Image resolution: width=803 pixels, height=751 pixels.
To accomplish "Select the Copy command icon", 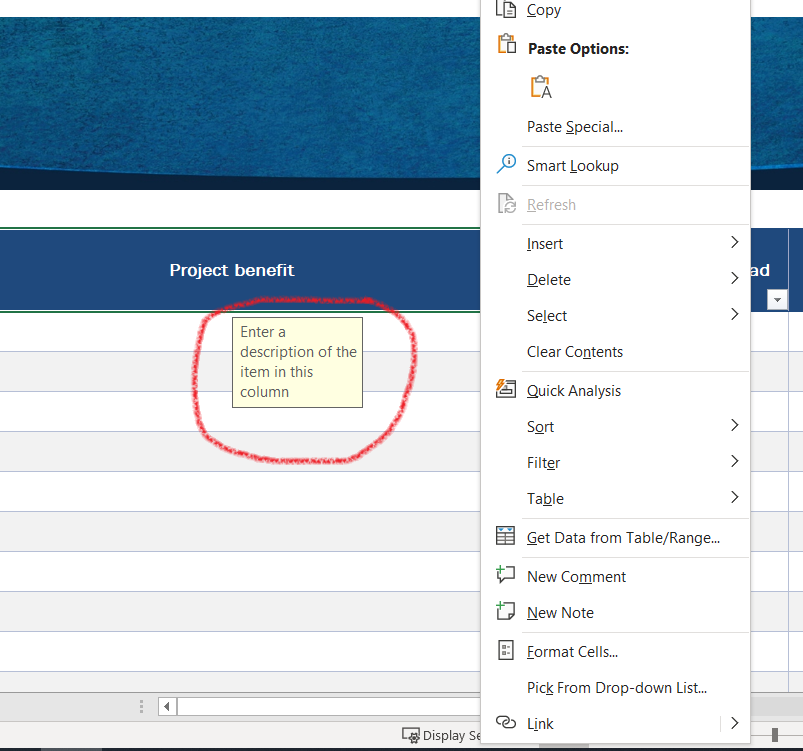I will 506,10.
